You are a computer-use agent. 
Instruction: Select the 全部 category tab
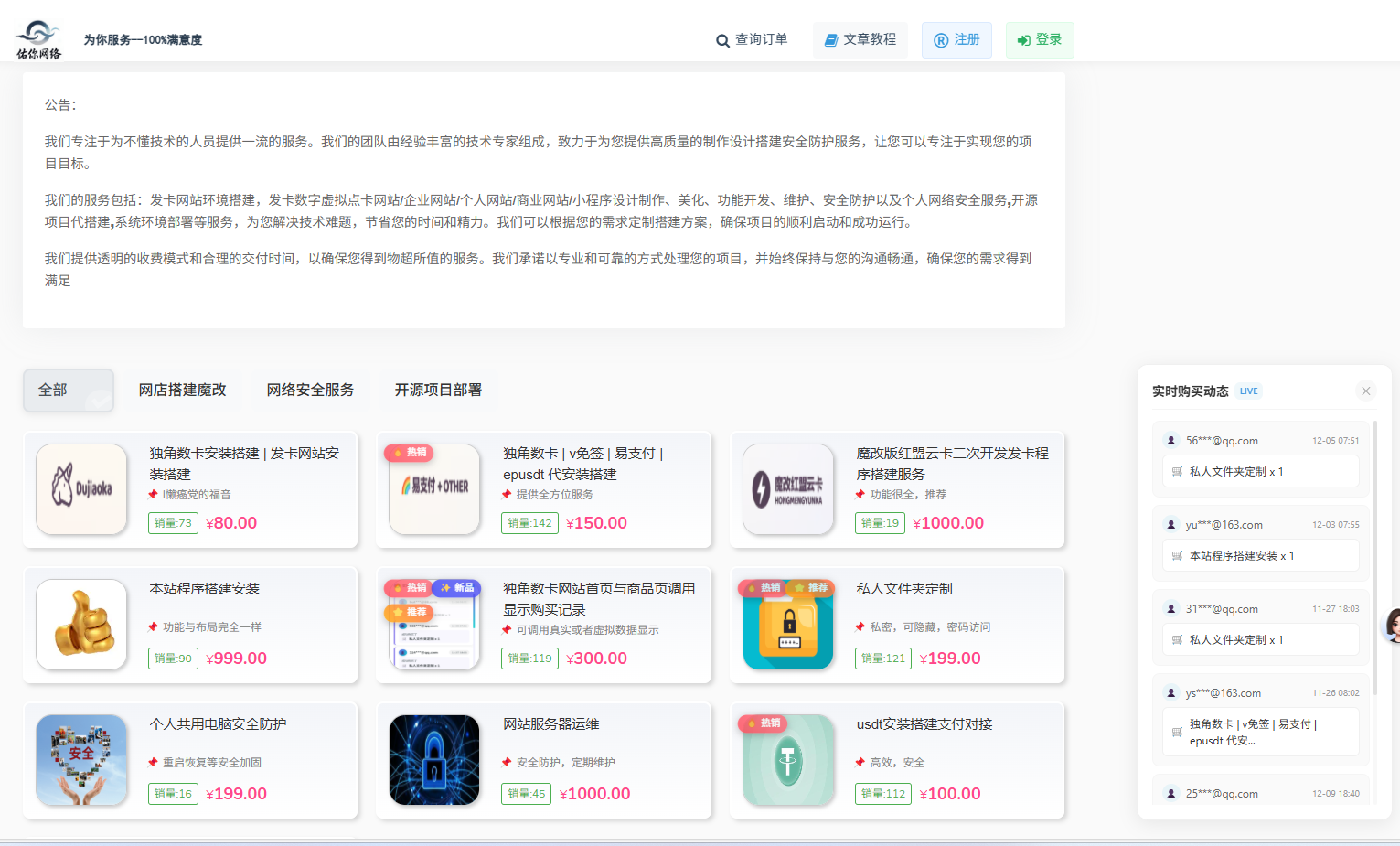click(x=69, y=391)
